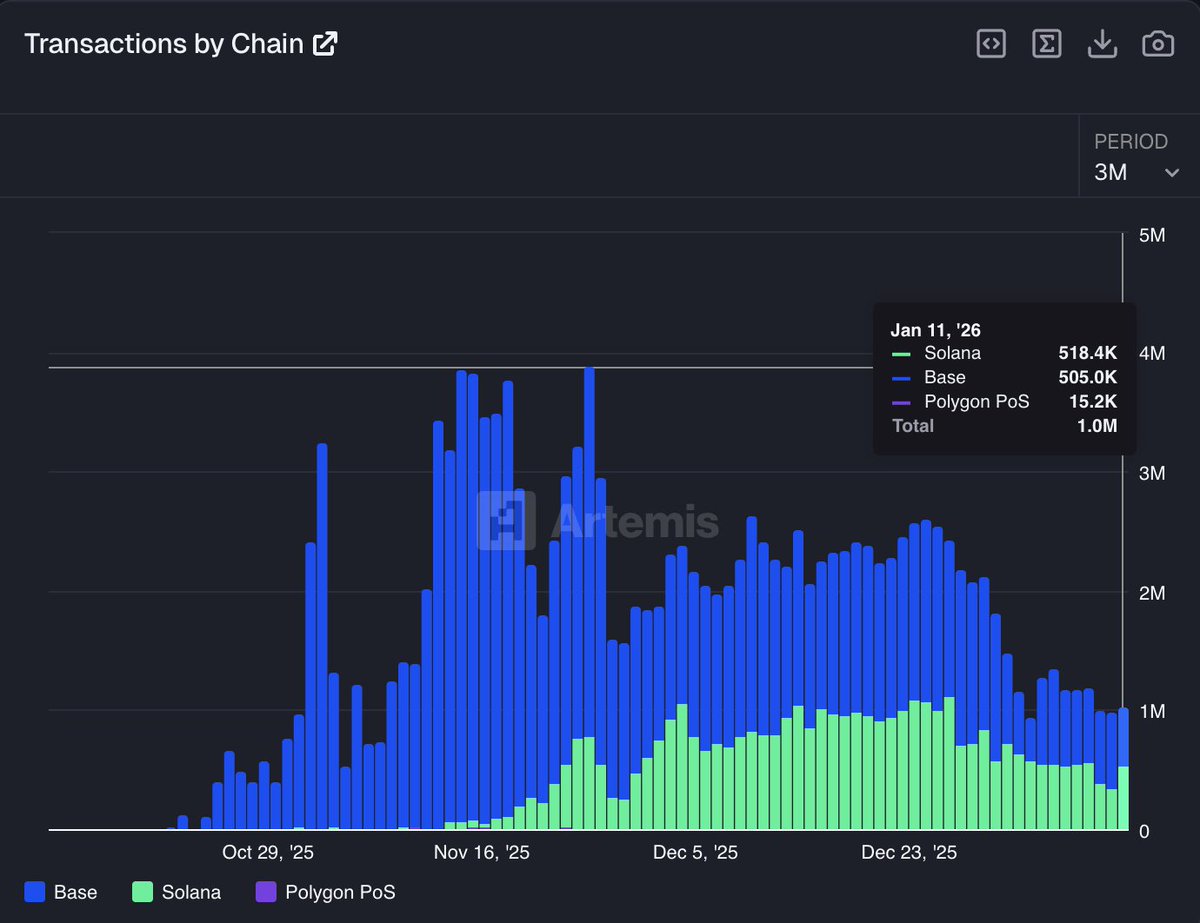Select the Total 1.0M tooltip value

1097,426
